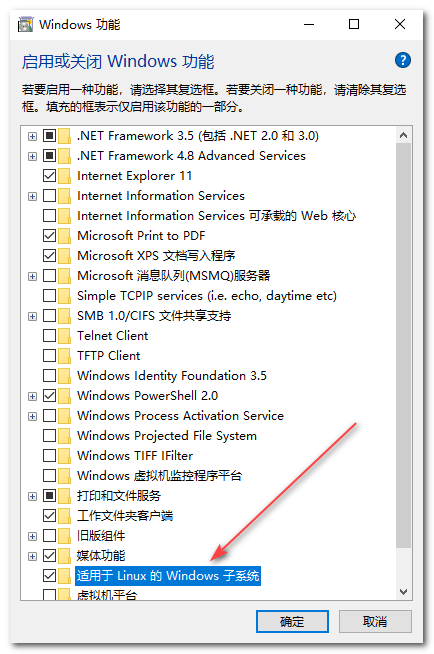
Task: Expand the .NET Framework 3.5 node
Action: pos(32,136)
